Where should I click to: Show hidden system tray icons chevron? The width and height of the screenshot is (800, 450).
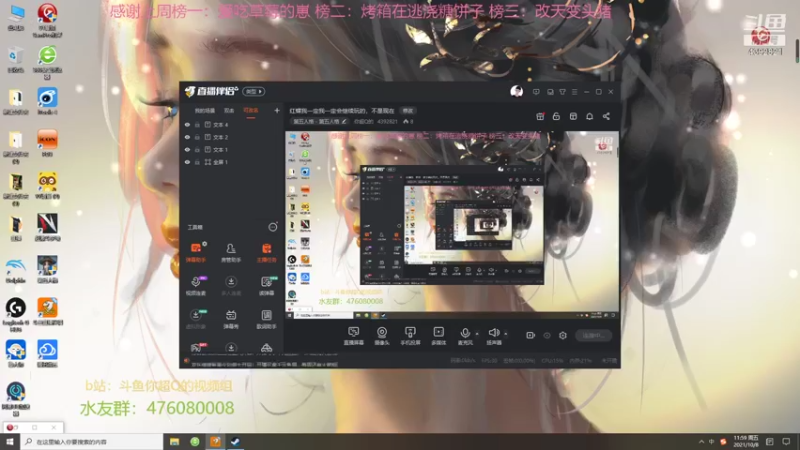pos(702,442)
